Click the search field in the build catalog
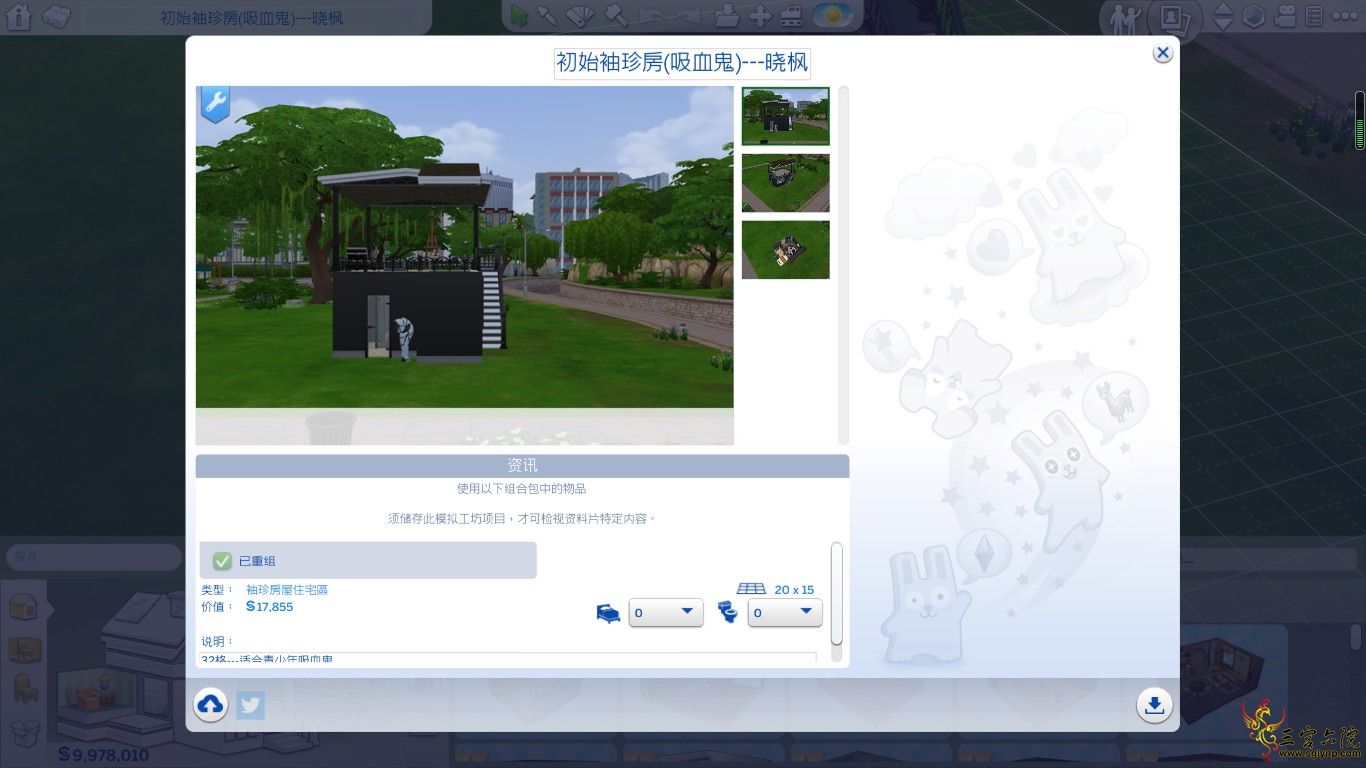1366x768 pixels. [x=95, y=556]
